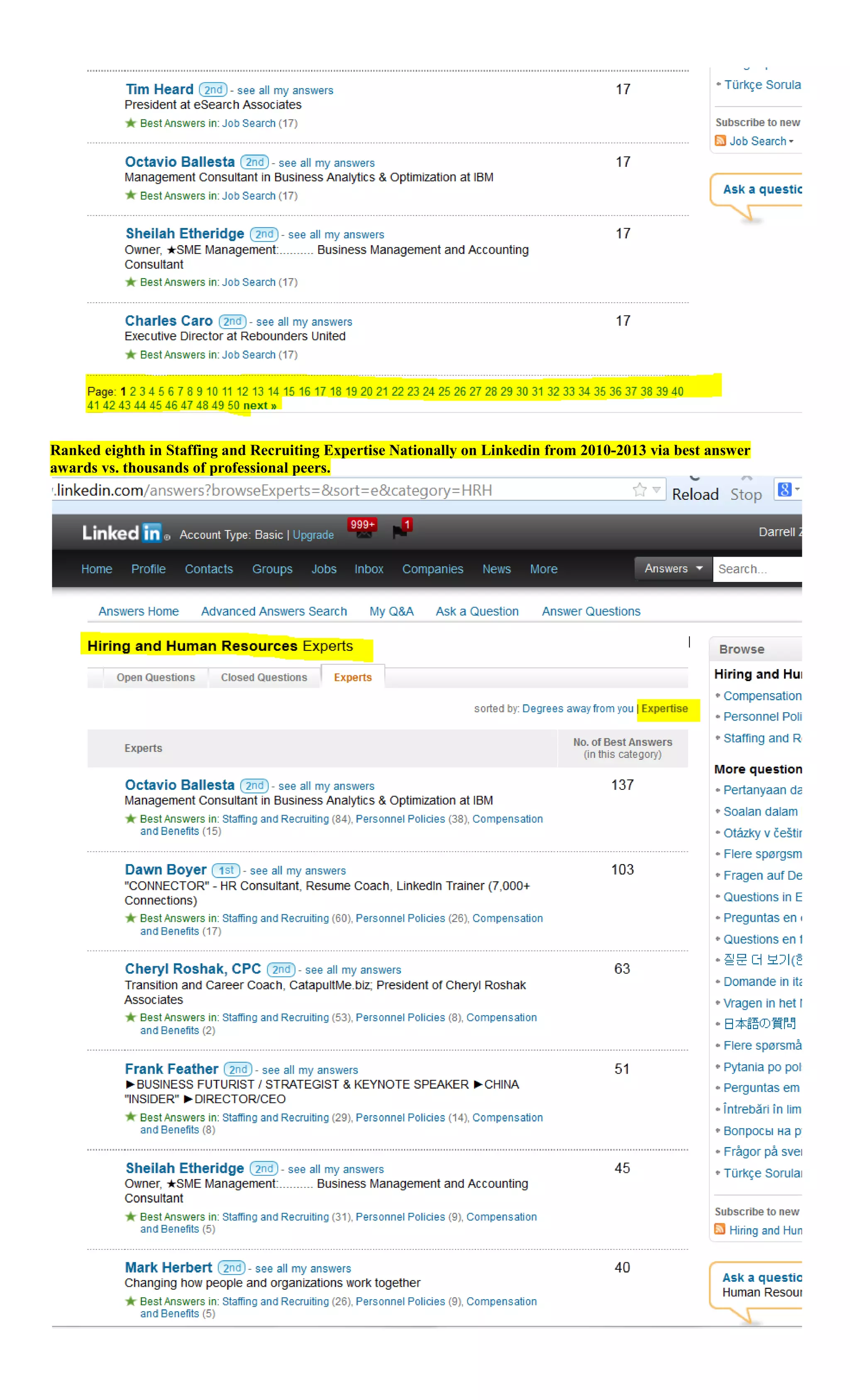The width and height of the screenshot is (850, 1400).
Task: Switch to Closed Questions tab
Action: click(x=264, y=677)
